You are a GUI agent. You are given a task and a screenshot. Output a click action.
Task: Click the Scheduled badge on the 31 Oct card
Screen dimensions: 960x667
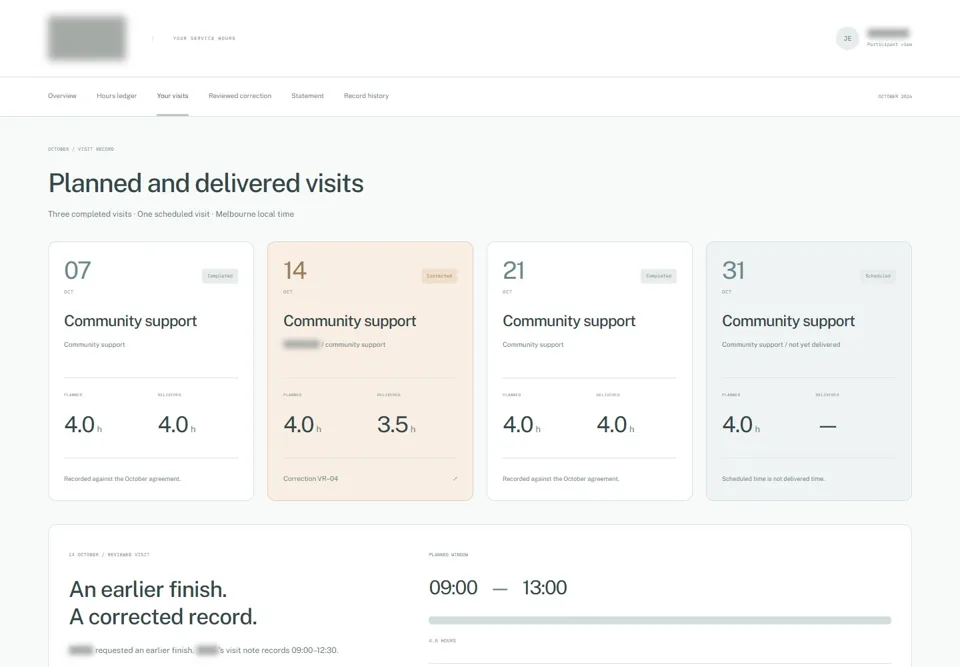877,276
